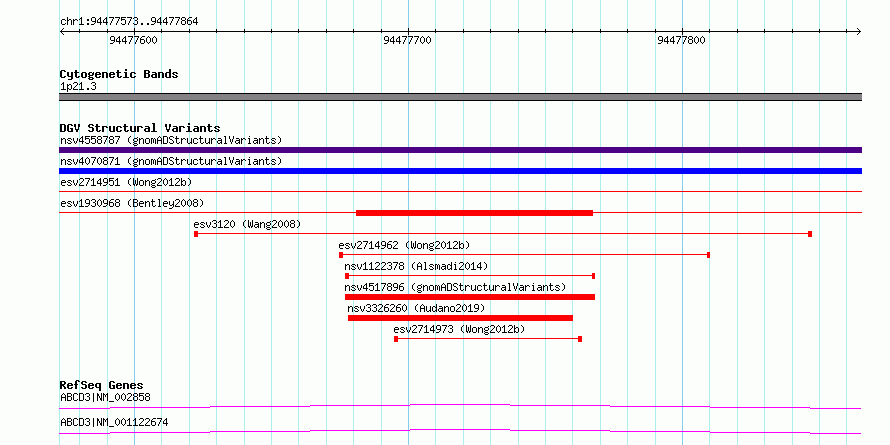Screen dimensions: 890x445
Task: Open variant nsv1122378 (Alsmadi2014) label
Action: [x=416, y=266]
